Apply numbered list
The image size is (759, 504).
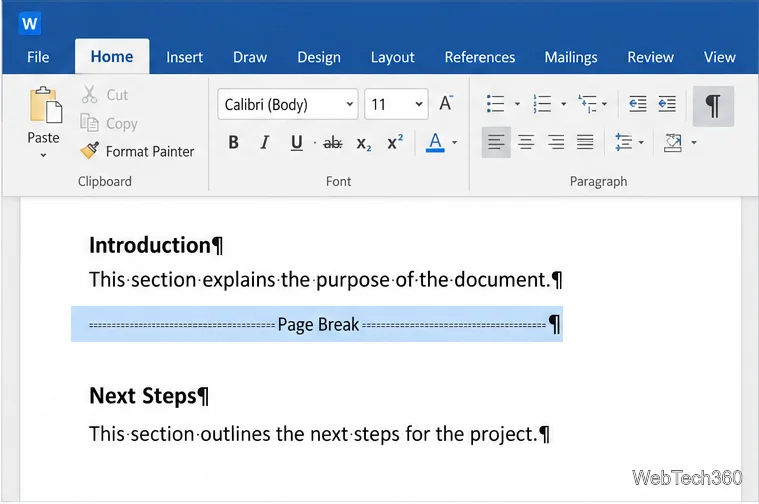(542, 104)
